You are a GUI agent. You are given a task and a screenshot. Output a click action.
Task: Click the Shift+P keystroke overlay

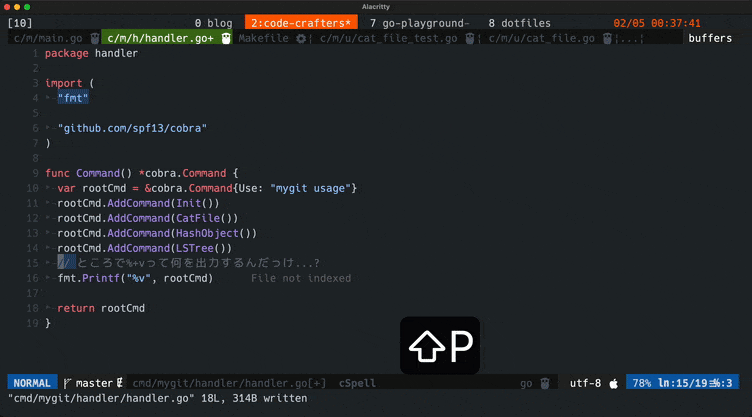pos(440,347)
